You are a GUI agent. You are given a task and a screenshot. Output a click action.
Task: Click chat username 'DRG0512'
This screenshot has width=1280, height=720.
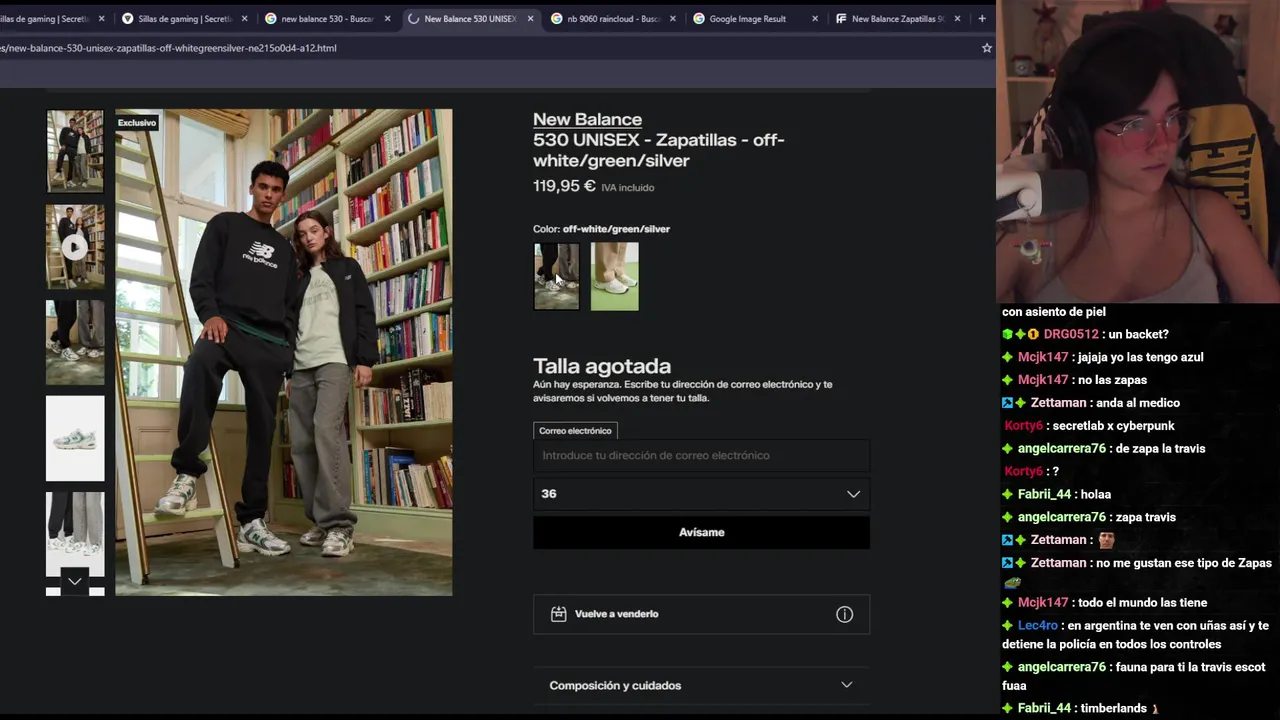[x=1071, y=334]
